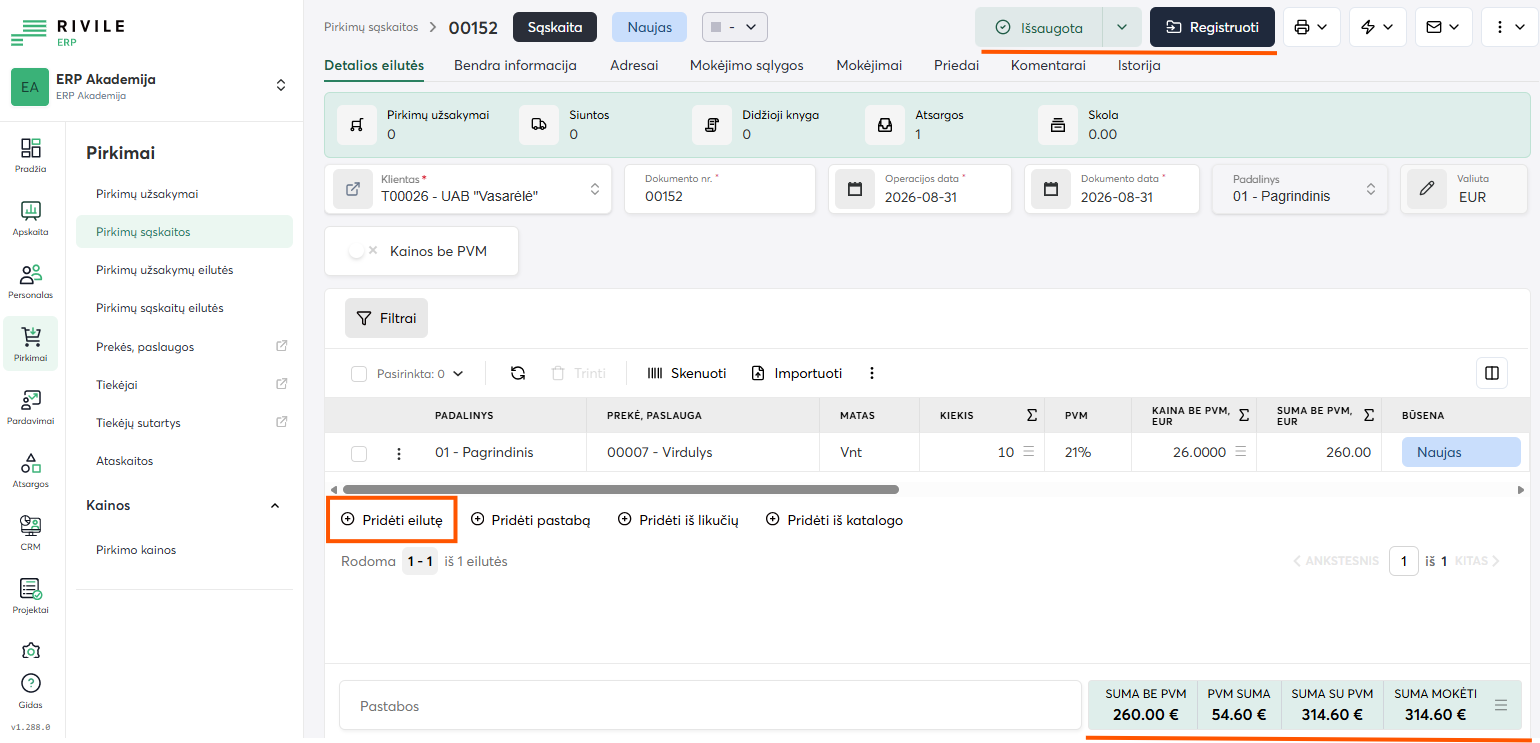Open the client link icon beside Klientas

click(x=353, y=189)
